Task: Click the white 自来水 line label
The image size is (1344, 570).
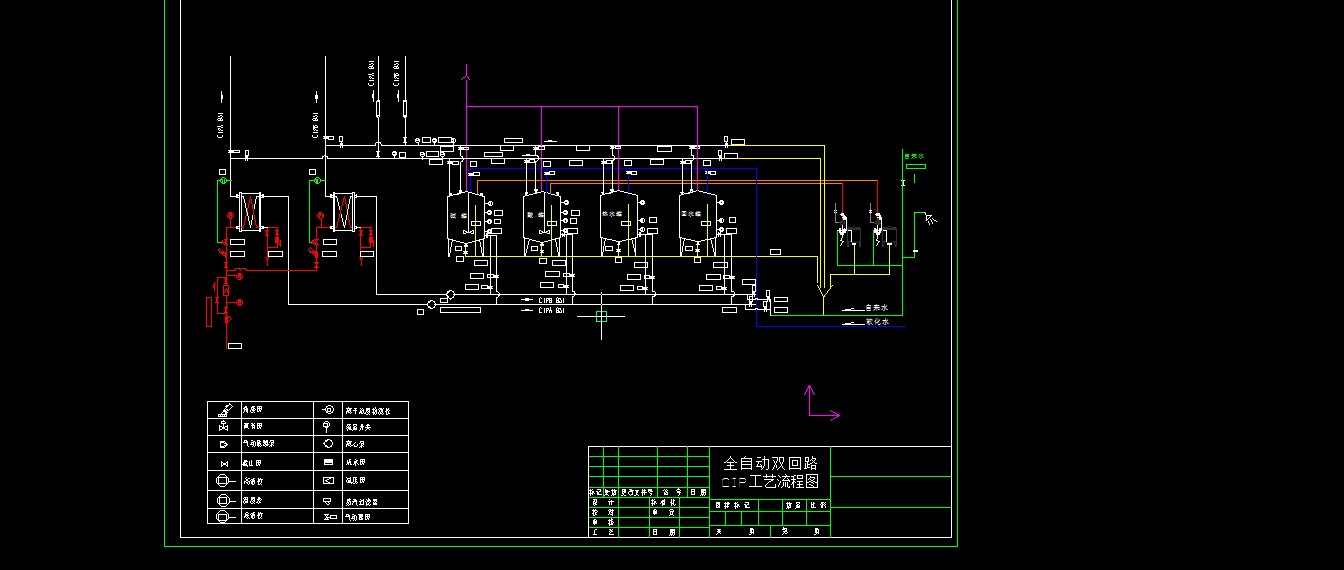Action: pyautogui.click(x=877, y=308)
